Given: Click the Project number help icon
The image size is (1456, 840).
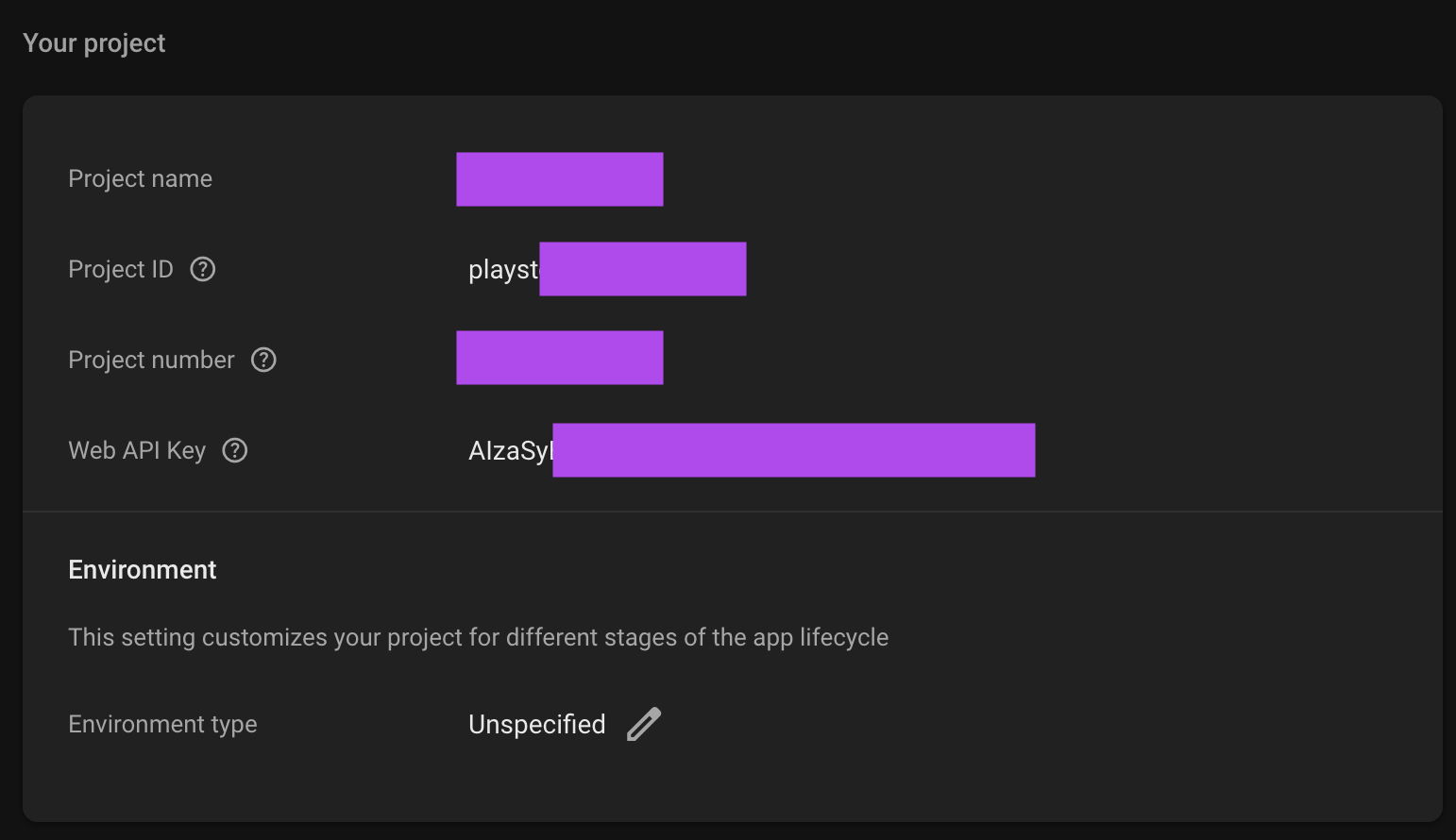Looking at the screenshot, I should click(x=263, y=360).
